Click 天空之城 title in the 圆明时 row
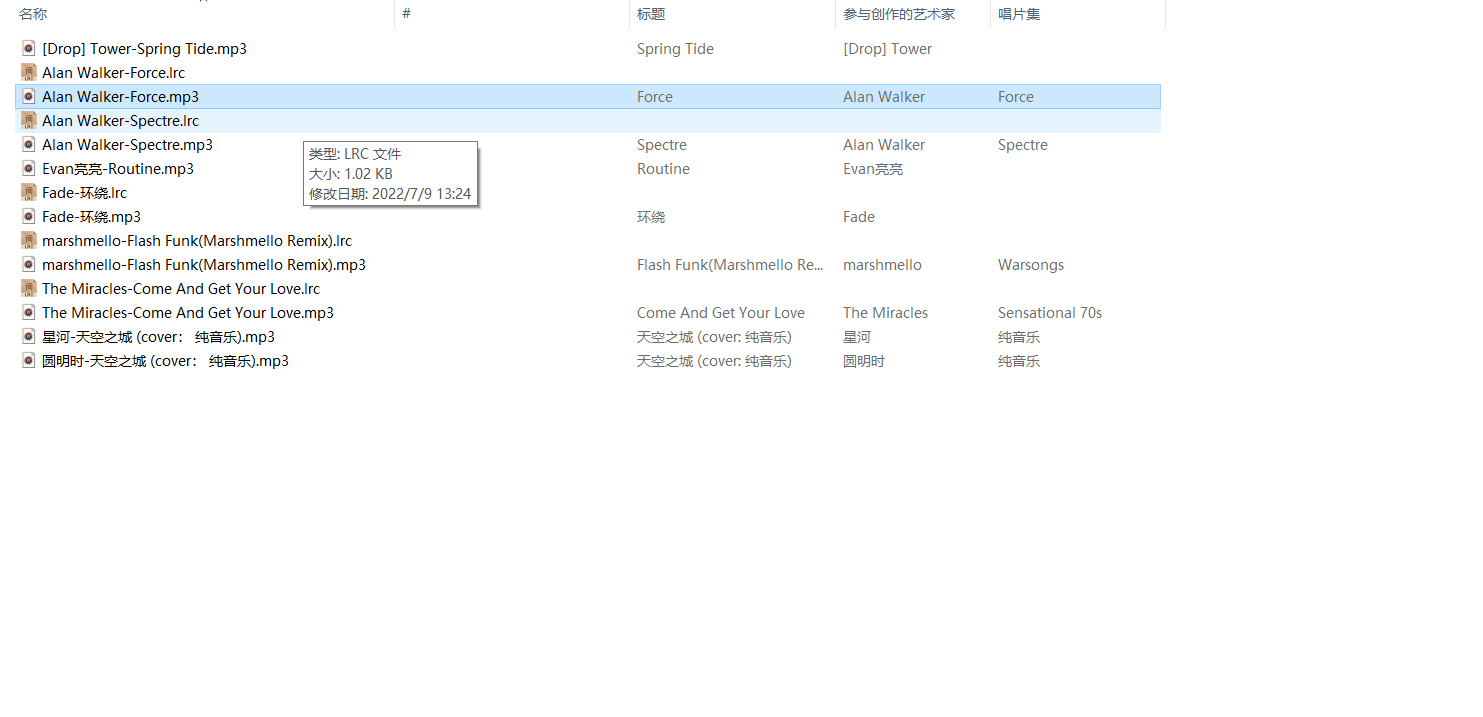This screenshot has height=717, width=1483. tap(714, 360)
